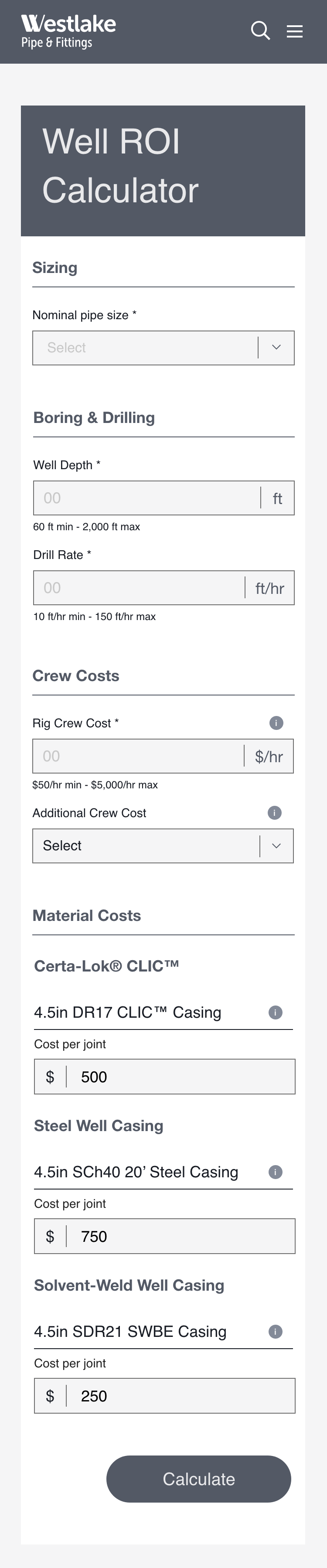
Task: Edit Certa-Lok CLIC cost per joint field
Action: click(x=180, y=1077)
